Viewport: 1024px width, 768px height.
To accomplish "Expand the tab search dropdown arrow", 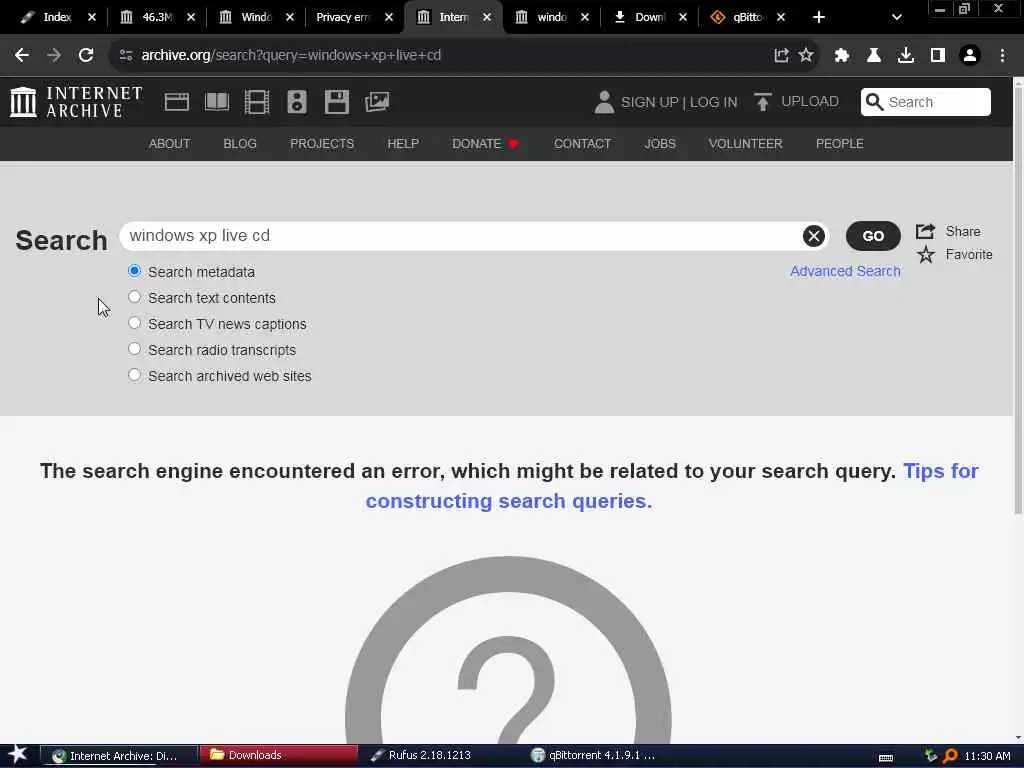I will pos(897,18).
